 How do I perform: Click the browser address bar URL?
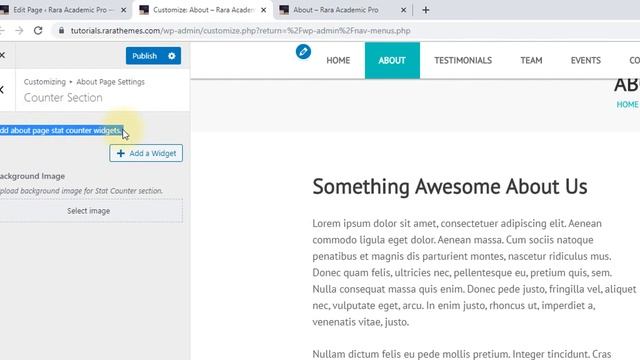240,31
